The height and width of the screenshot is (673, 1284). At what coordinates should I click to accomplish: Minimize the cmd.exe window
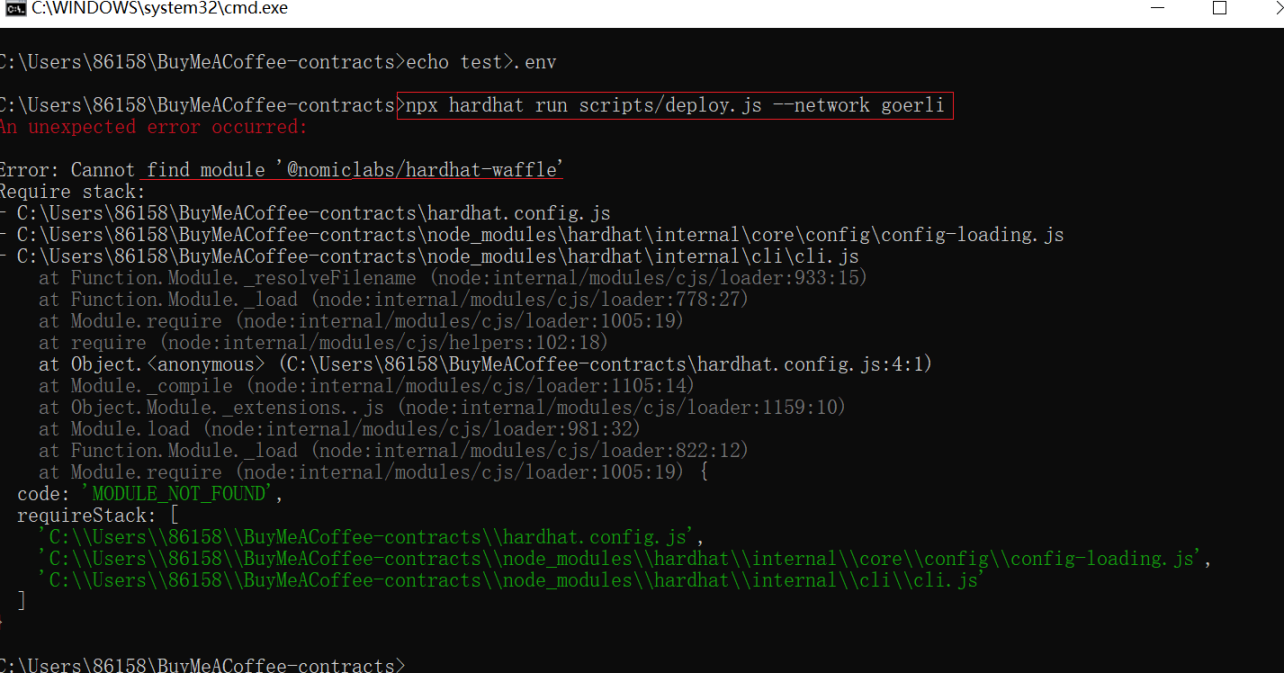click(1157, 9)
